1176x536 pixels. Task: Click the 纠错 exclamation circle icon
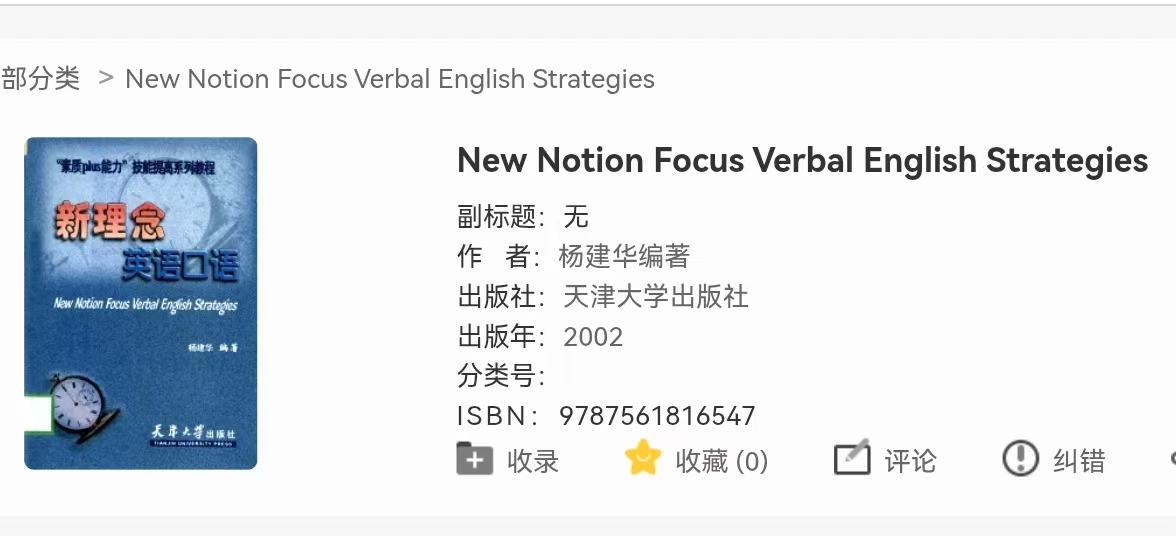point(1020,459)
